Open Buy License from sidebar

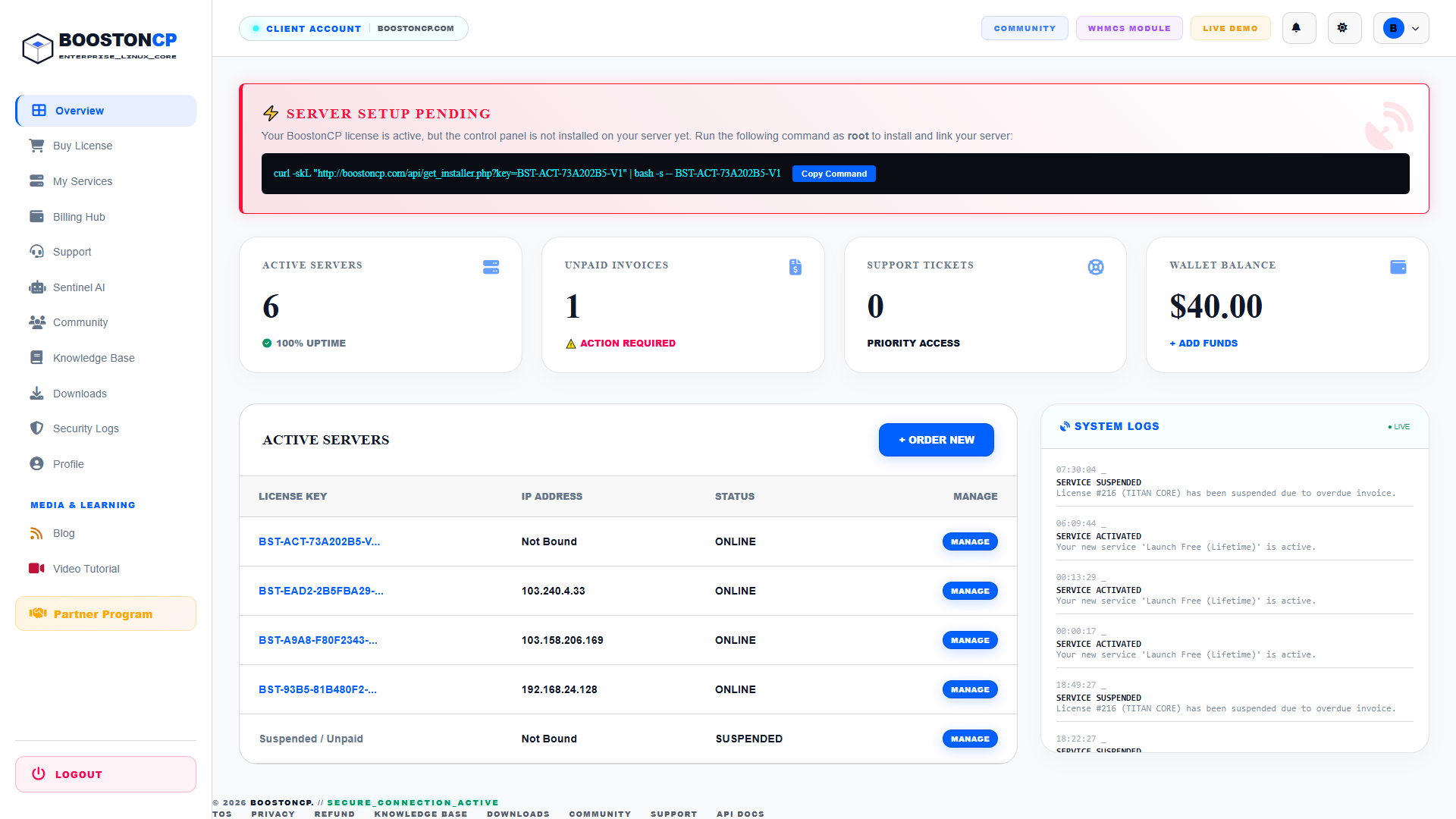click(x=105, y=146)
